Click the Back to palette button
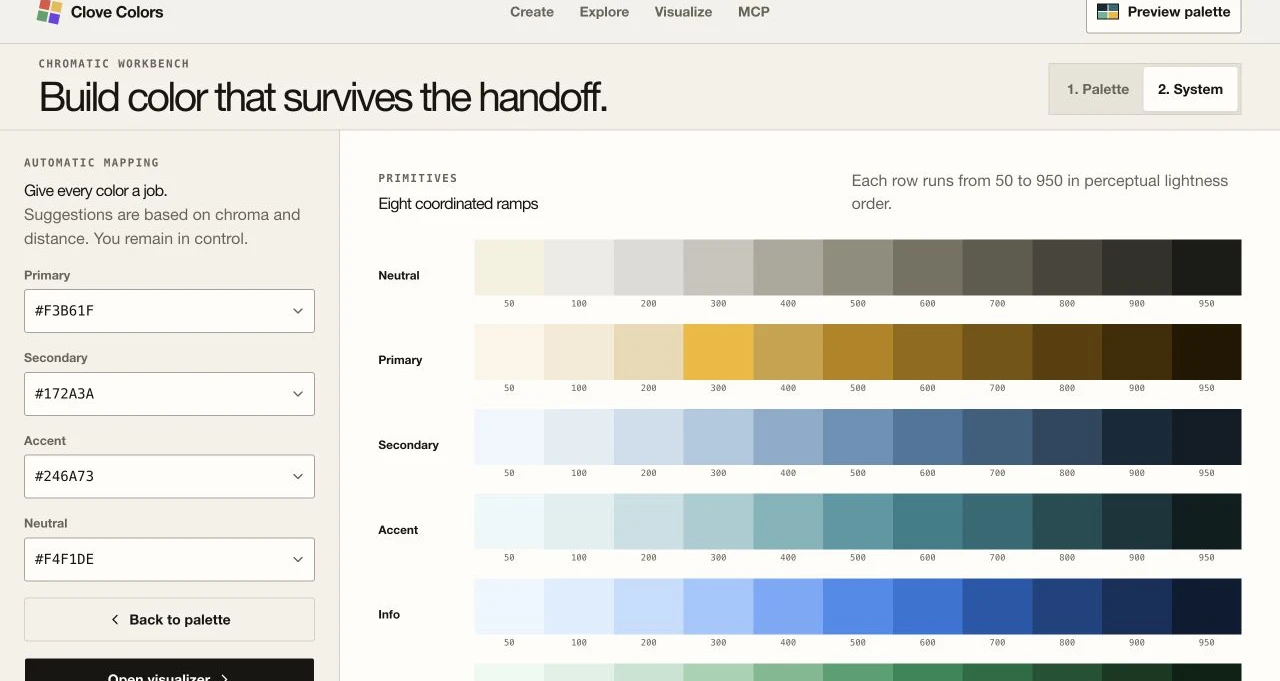This screenshot has height=681, width=1280. 169,620
